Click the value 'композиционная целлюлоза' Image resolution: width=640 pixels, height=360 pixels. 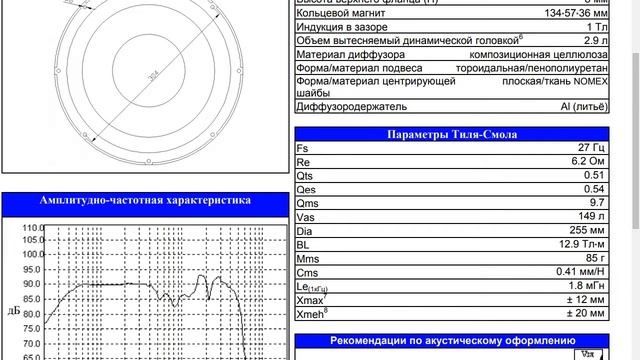tap(538, 54)
